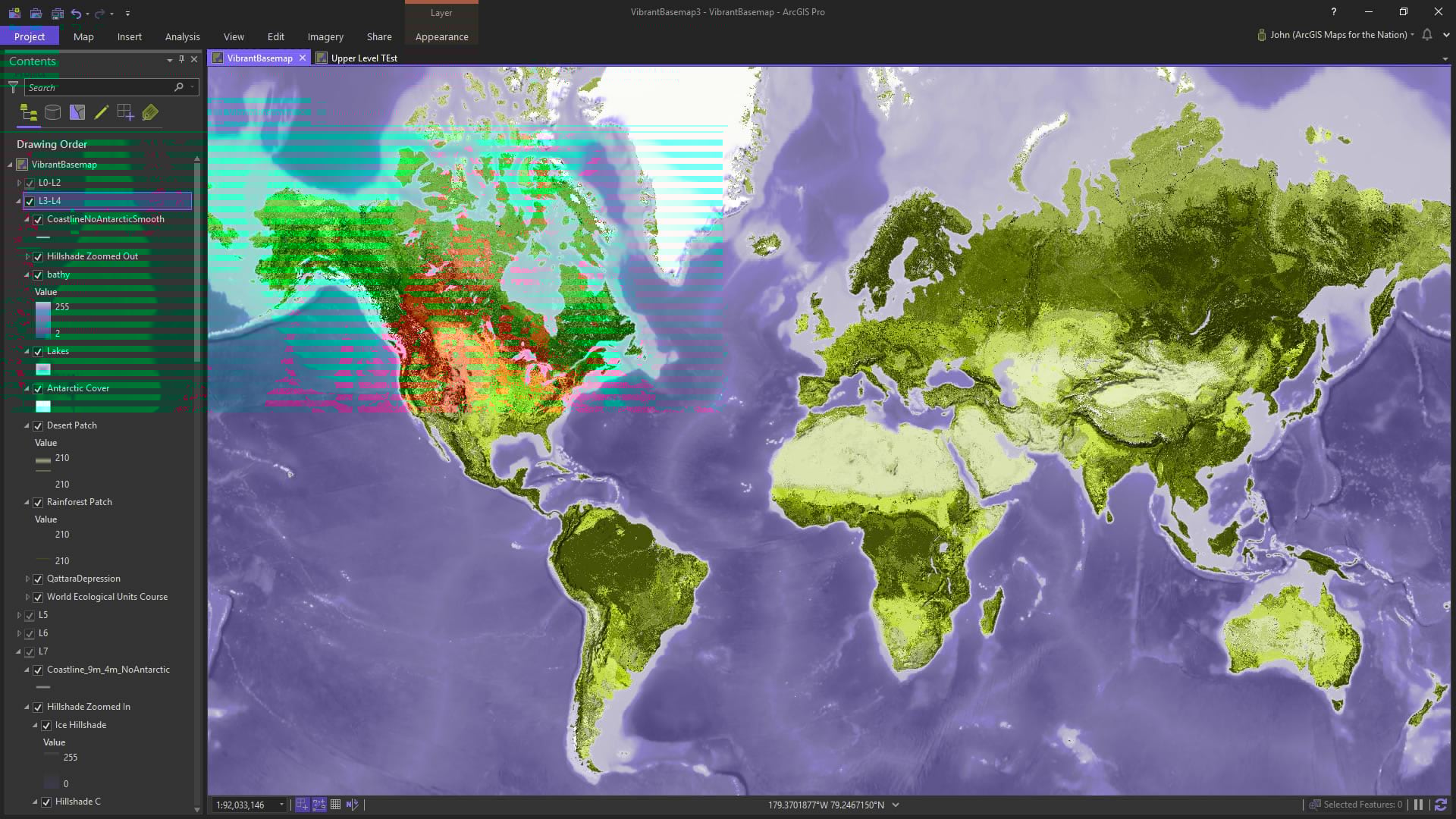Click the Undo arrow icon
Image resolution: width=1456 pixels, height=819 pixels.
point(76,13)
